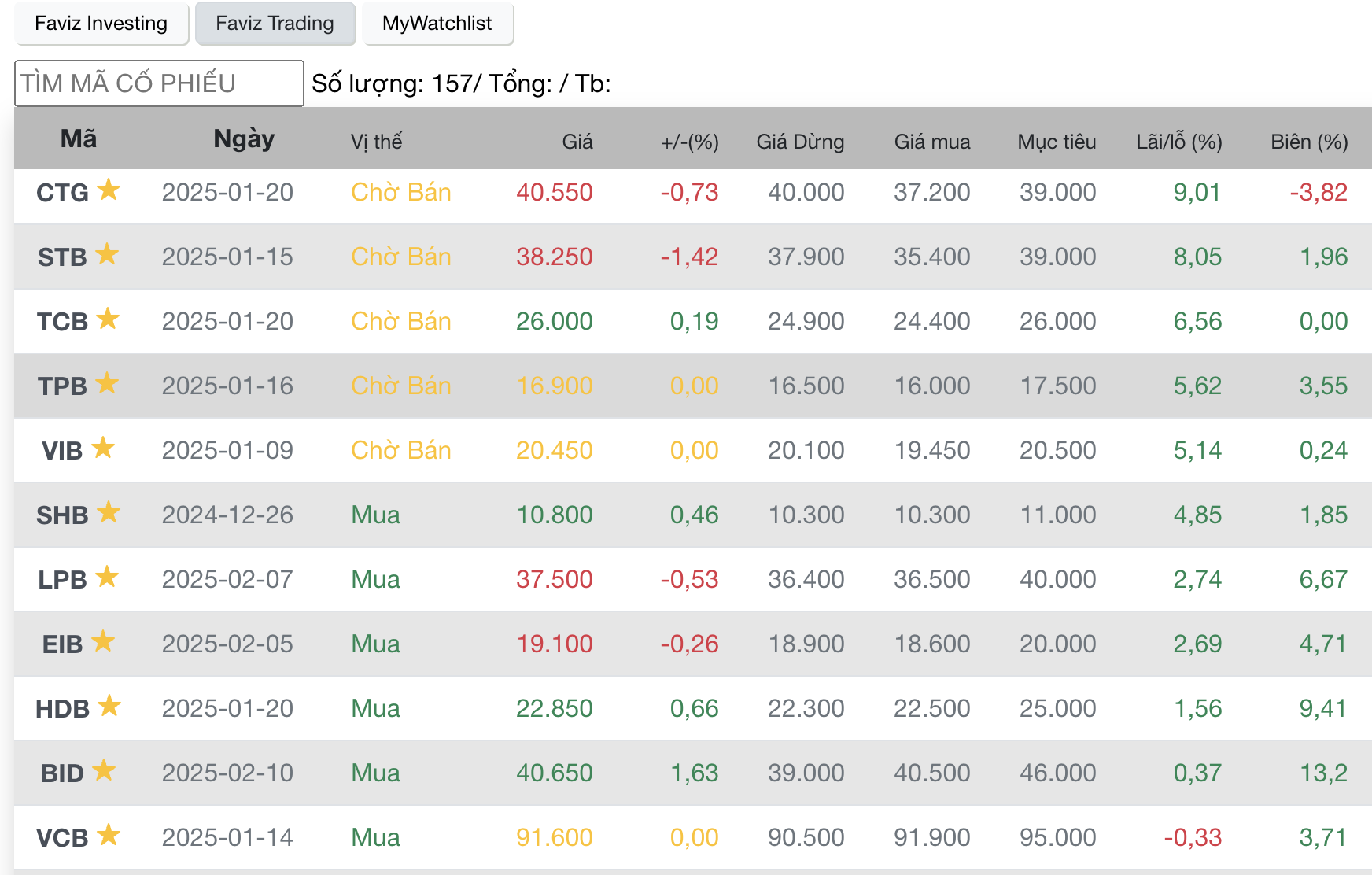1372x875 pixels.
Task: Click loss value -0,33 in VCB row
Action: coord(1193,838)
